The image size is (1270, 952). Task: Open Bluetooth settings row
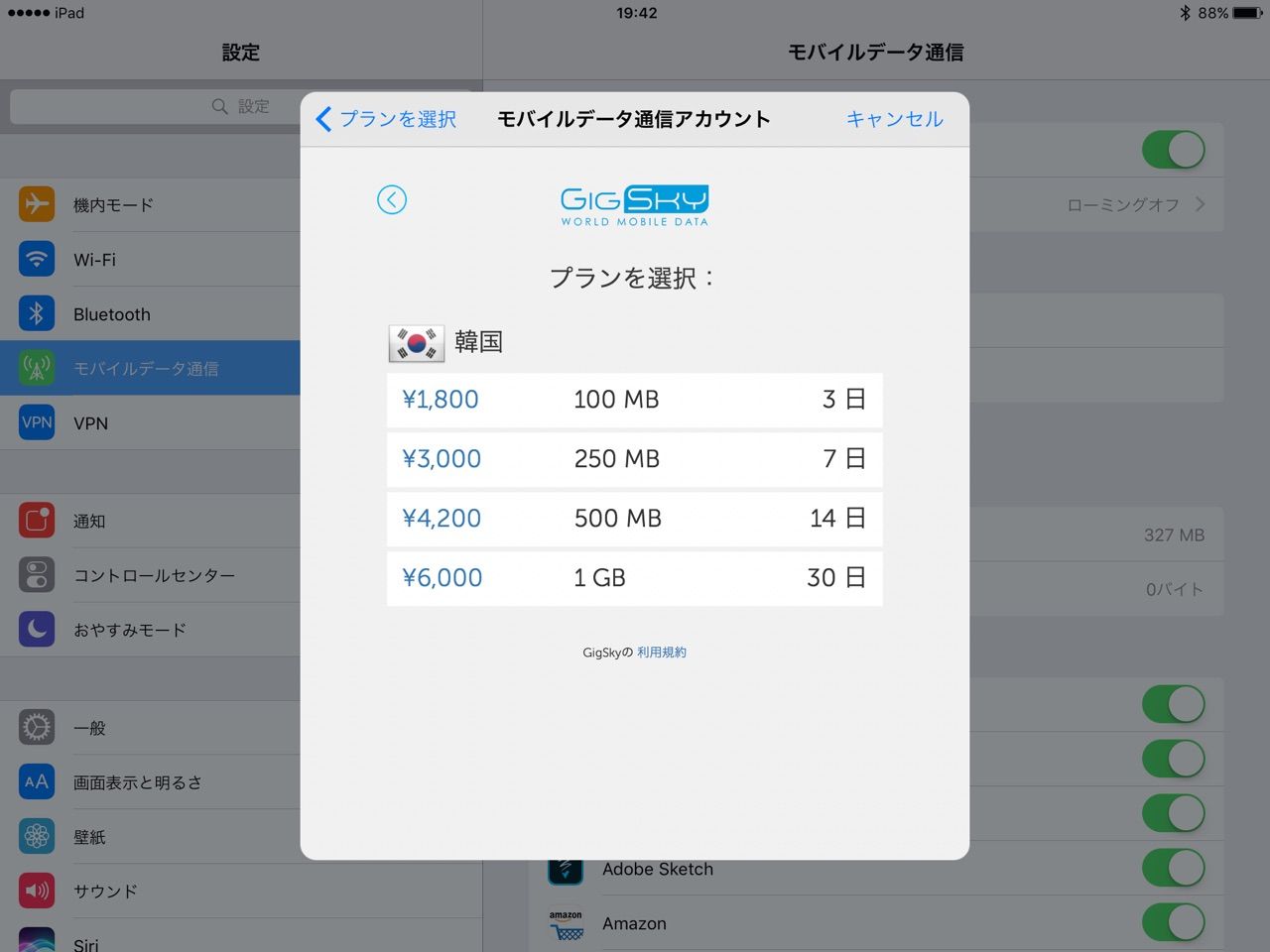(x=150, y=314)
